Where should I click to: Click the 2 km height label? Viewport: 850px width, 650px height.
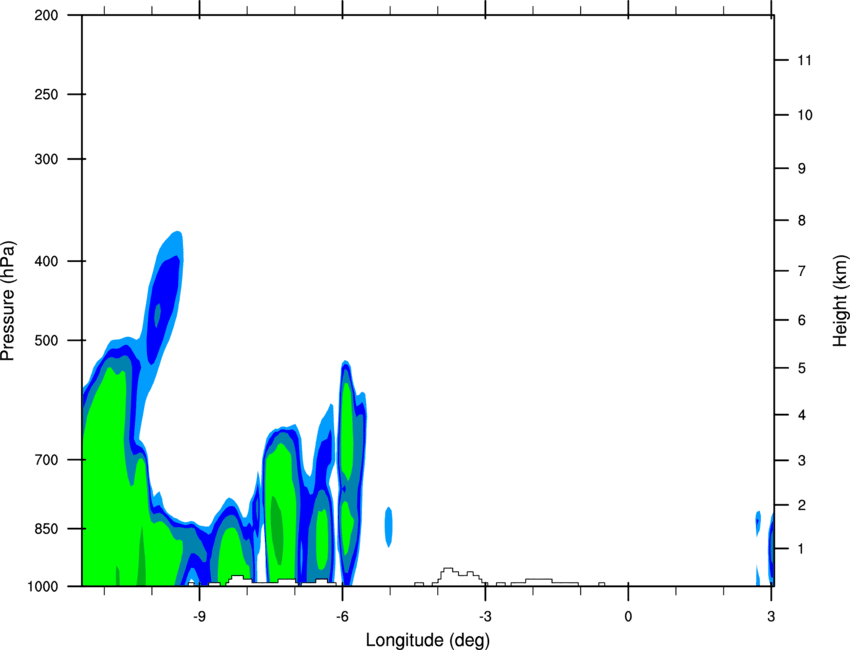802,505
